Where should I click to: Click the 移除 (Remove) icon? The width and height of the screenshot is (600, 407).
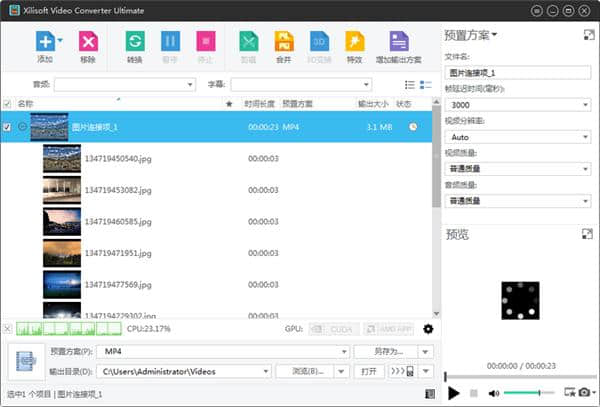click(x=88, y=42)
